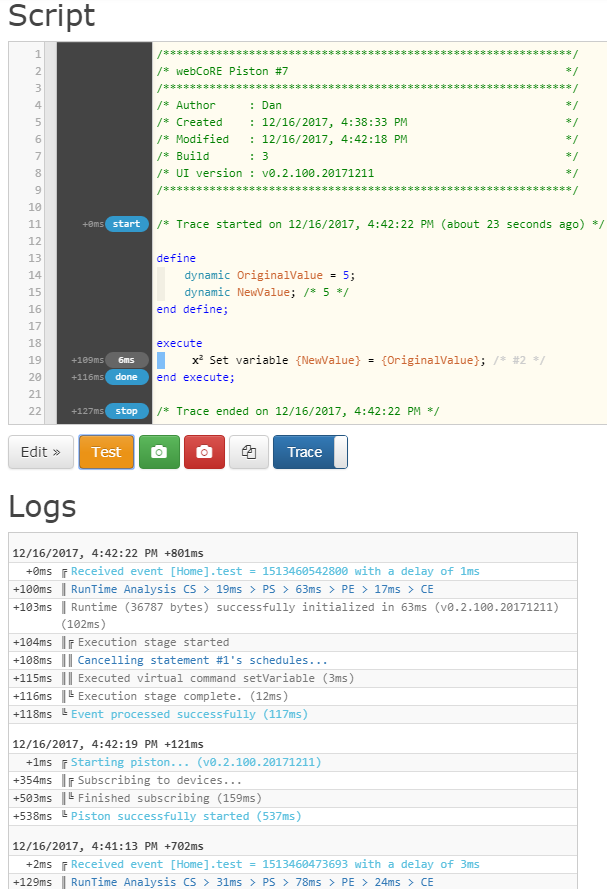Image resolution: width=607 pixels, height=889 pixels.
Task: Click the 'execute' keyword
Action: tap(179, 343)
